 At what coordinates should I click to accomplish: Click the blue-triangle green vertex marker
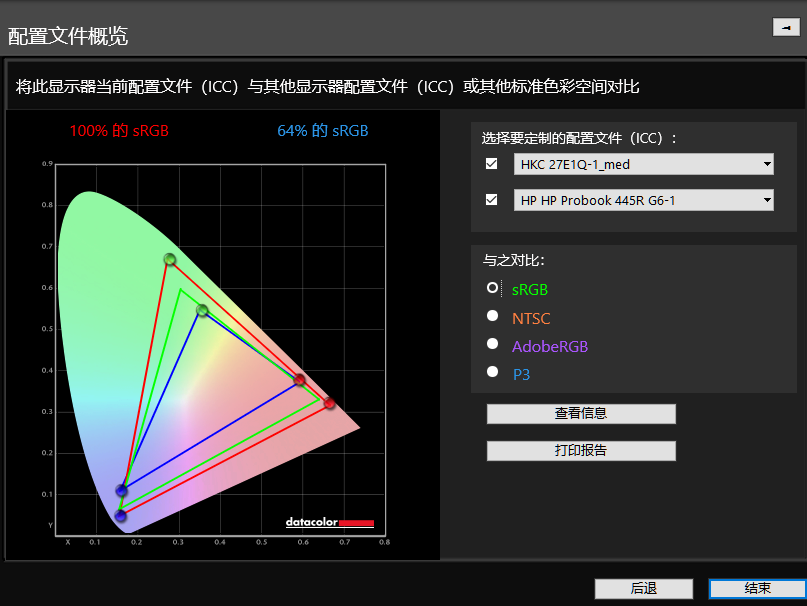(202, 310)
